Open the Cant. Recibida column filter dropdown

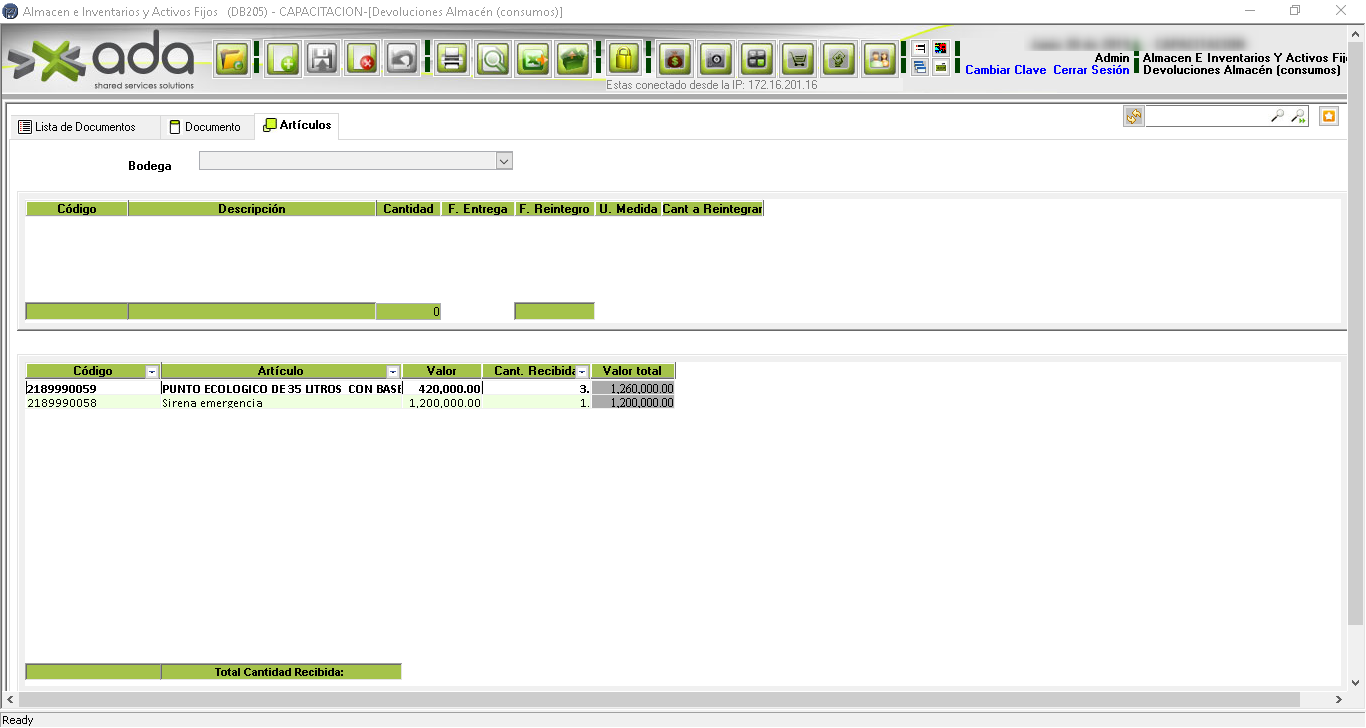[x=582, y=371]
